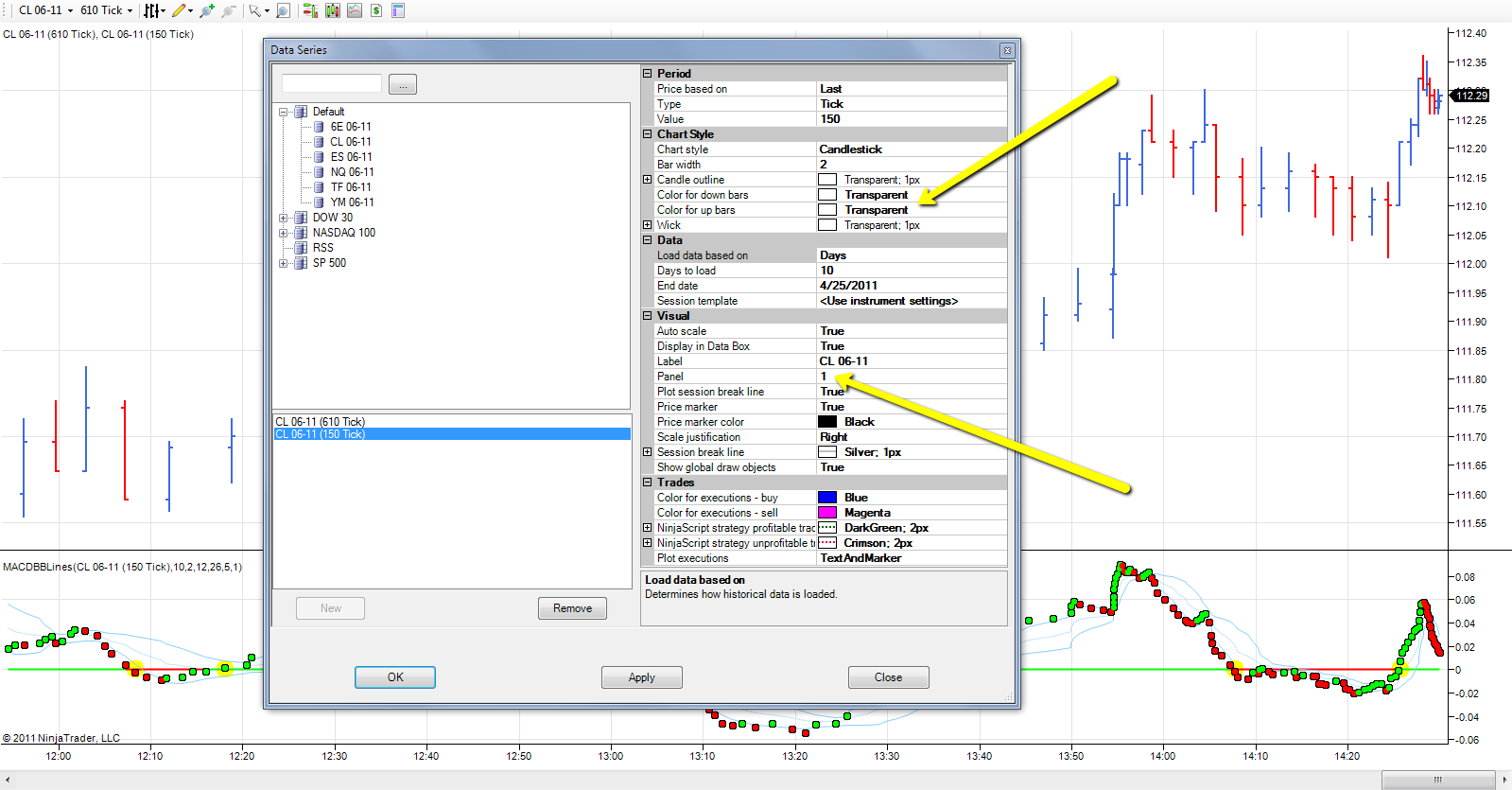
Task: Open the chart style bars icon
Action: click(x=150, y=10)
